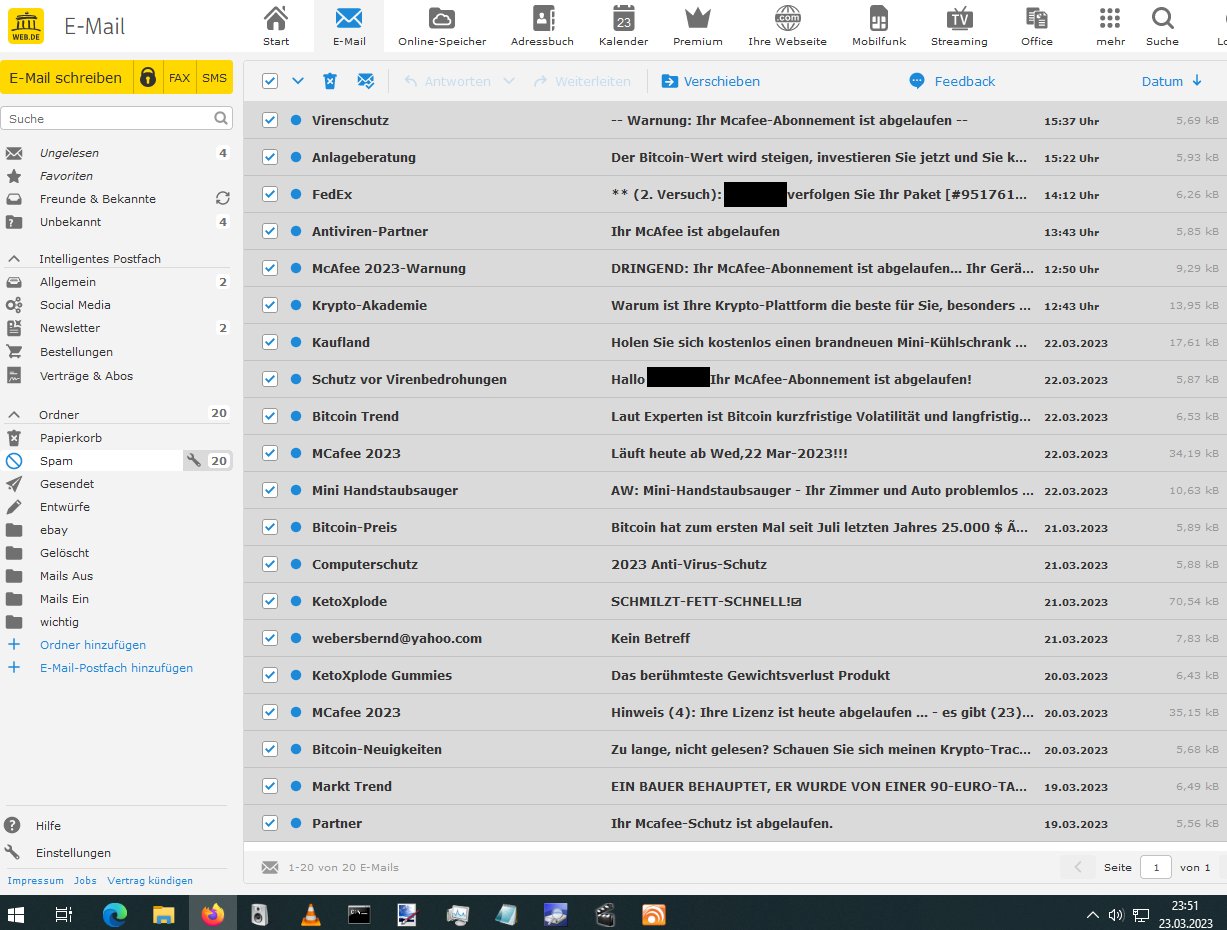Viewport: 1227px width, 930px height.
Task: Open the mehr apps grid
Action: 1110,18
